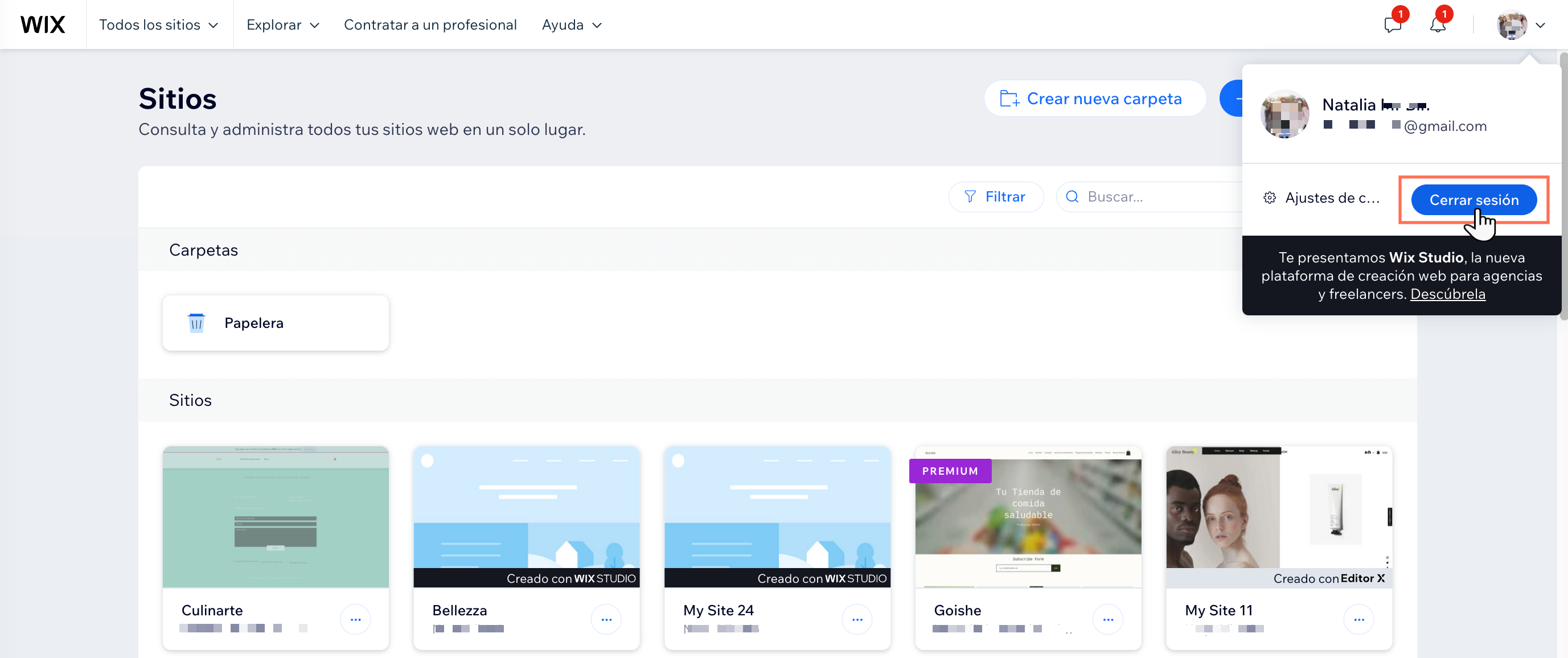Expand the Ayuda menu
Image resolution: width=1568 pixels, height=658 pixels.
point(572,25)
